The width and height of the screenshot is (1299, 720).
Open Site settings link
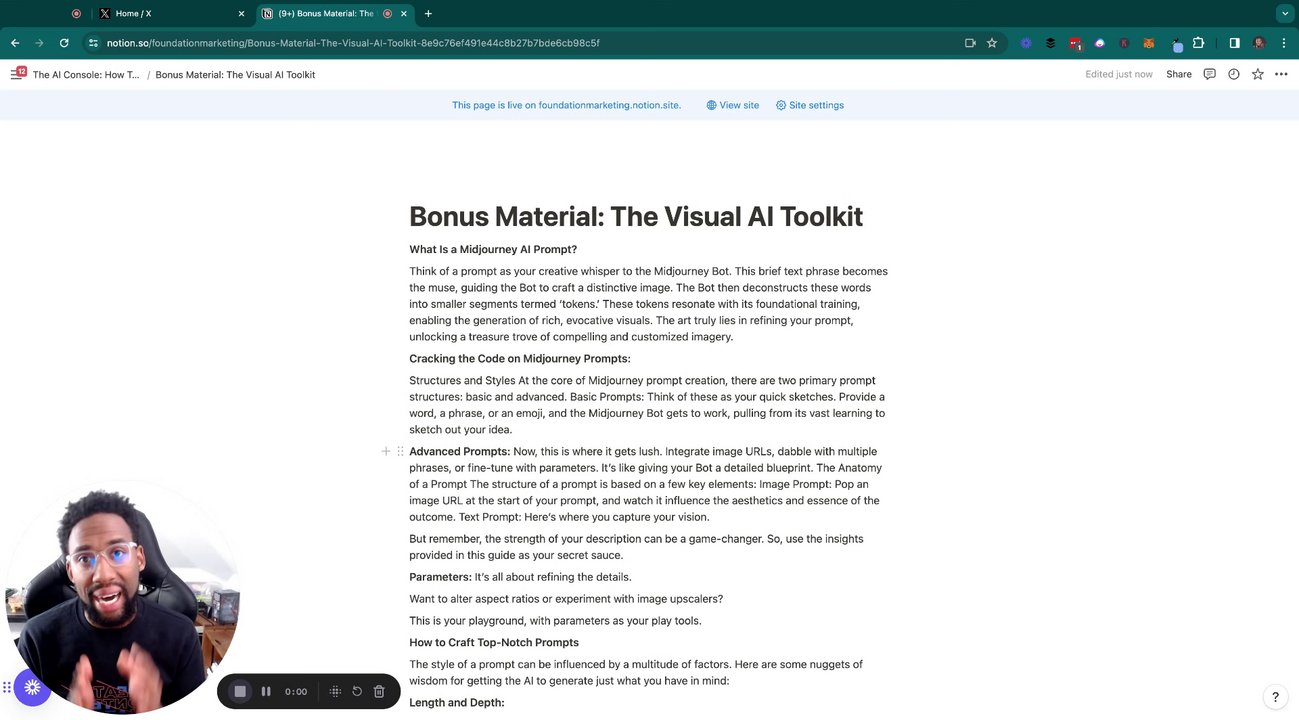click(809, 105)
